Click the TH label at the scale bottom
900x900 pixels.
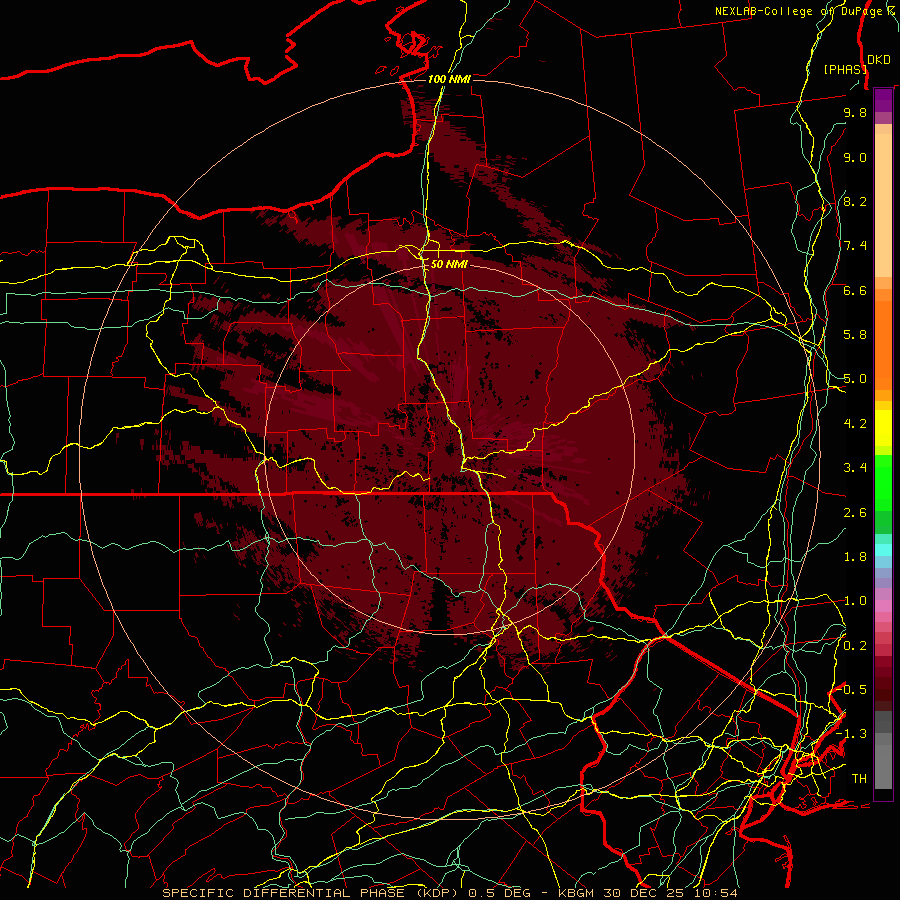coord(859,778)
